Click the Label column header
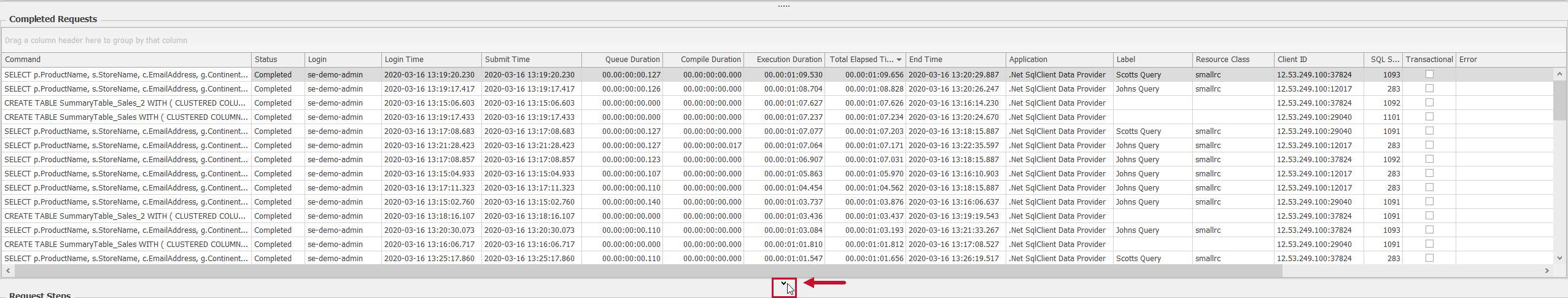The image size is (1568, 298). coord(1153,60)
